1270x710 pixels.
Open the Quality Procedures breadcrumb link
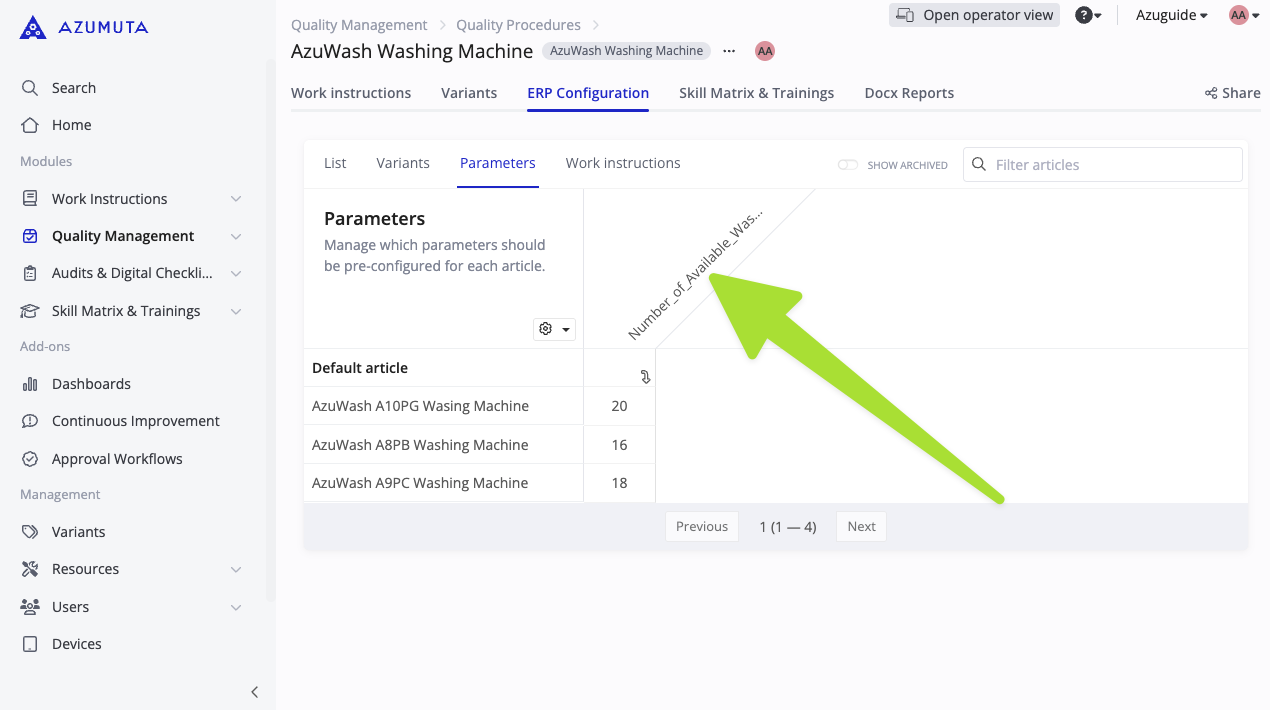click(x=518, y=24)
